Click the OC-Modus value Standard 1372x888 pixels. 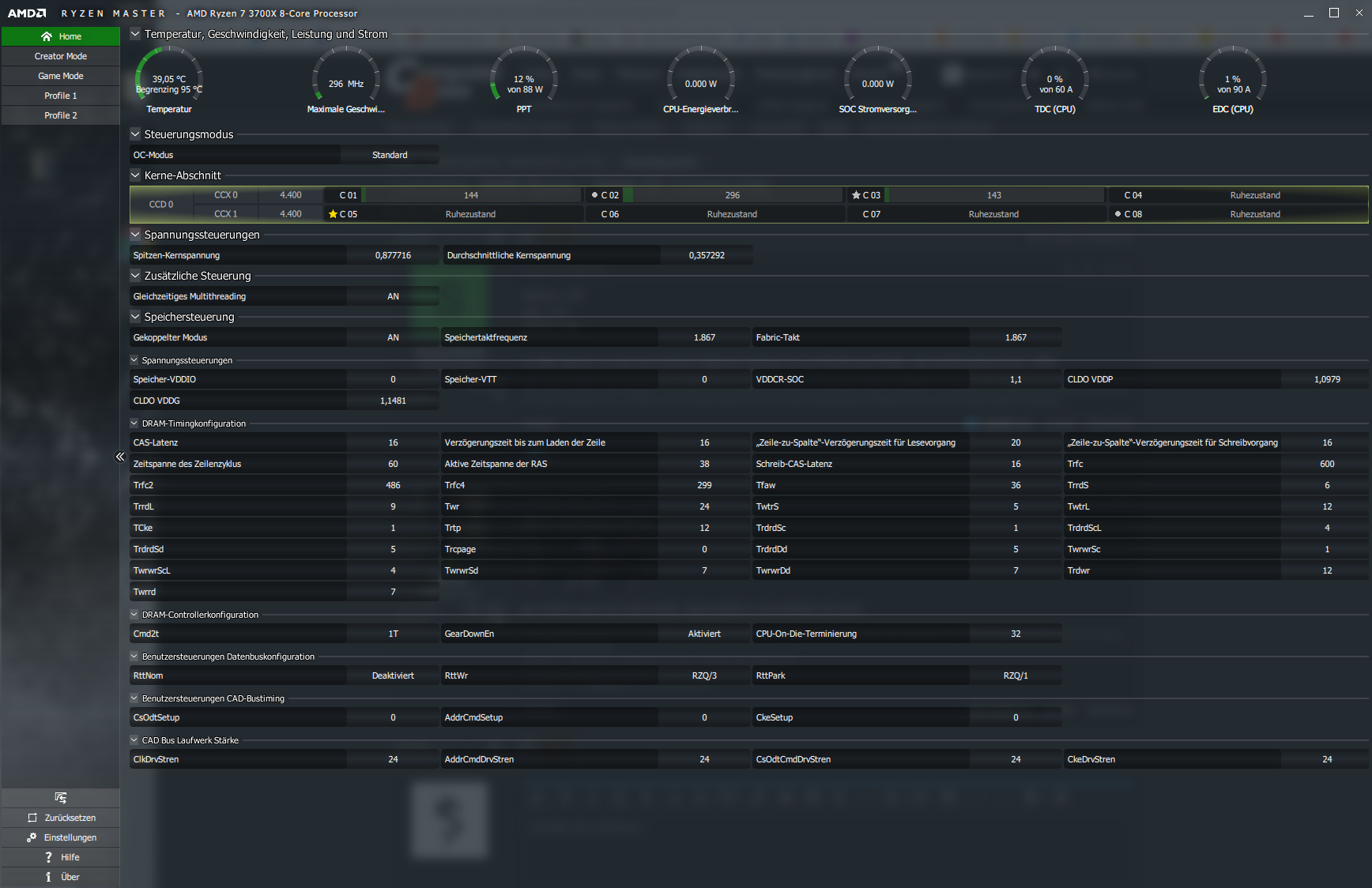(390, 155)
